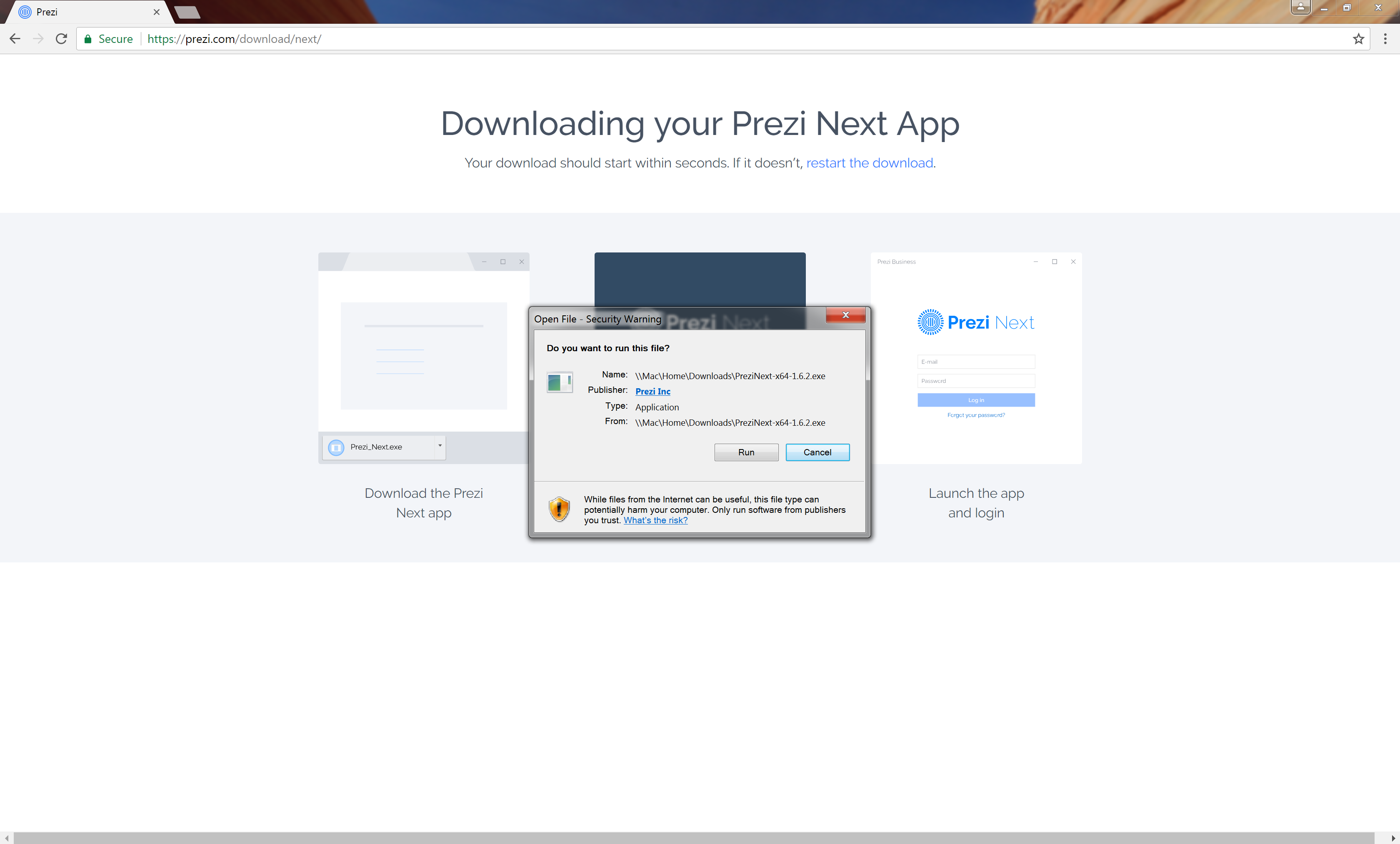Click Run in the security warning
The width and height of the screenshot is (1400, 844).
[x=746, y=452]
